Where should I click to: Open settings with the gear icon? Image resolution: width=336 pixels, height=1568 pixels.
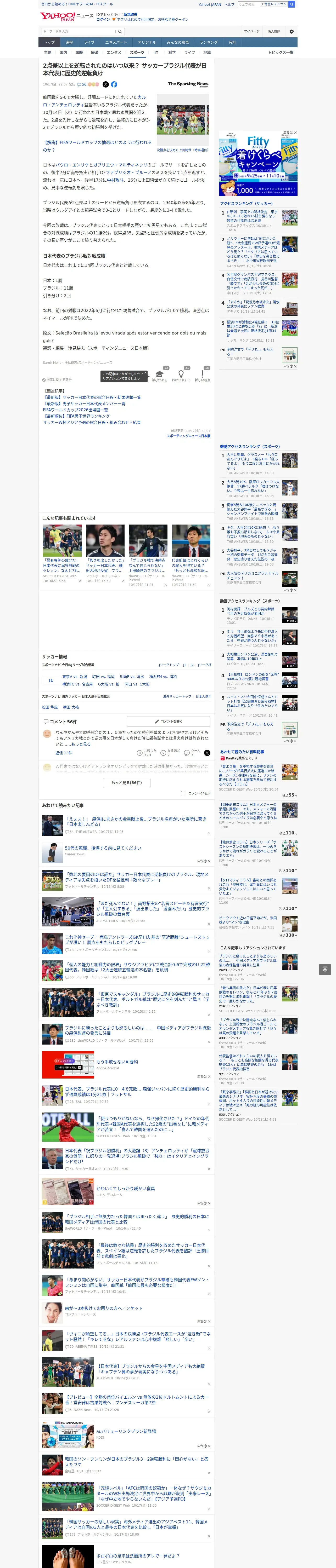pyautogui.click(x=292, y=32)
